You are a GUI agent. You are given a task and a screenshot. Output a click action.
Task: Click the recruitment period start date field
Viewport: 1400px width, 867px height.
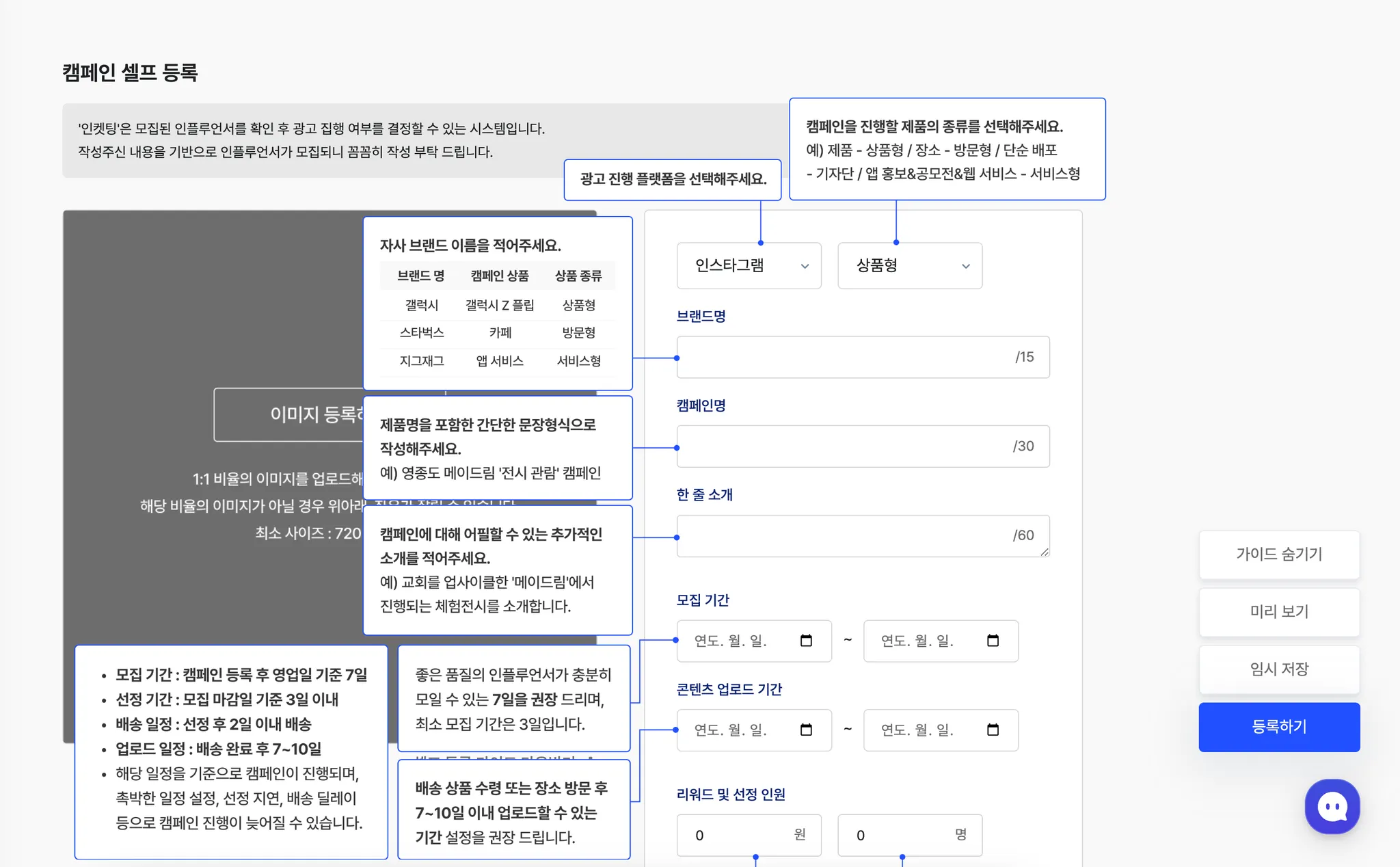point(738,641)
